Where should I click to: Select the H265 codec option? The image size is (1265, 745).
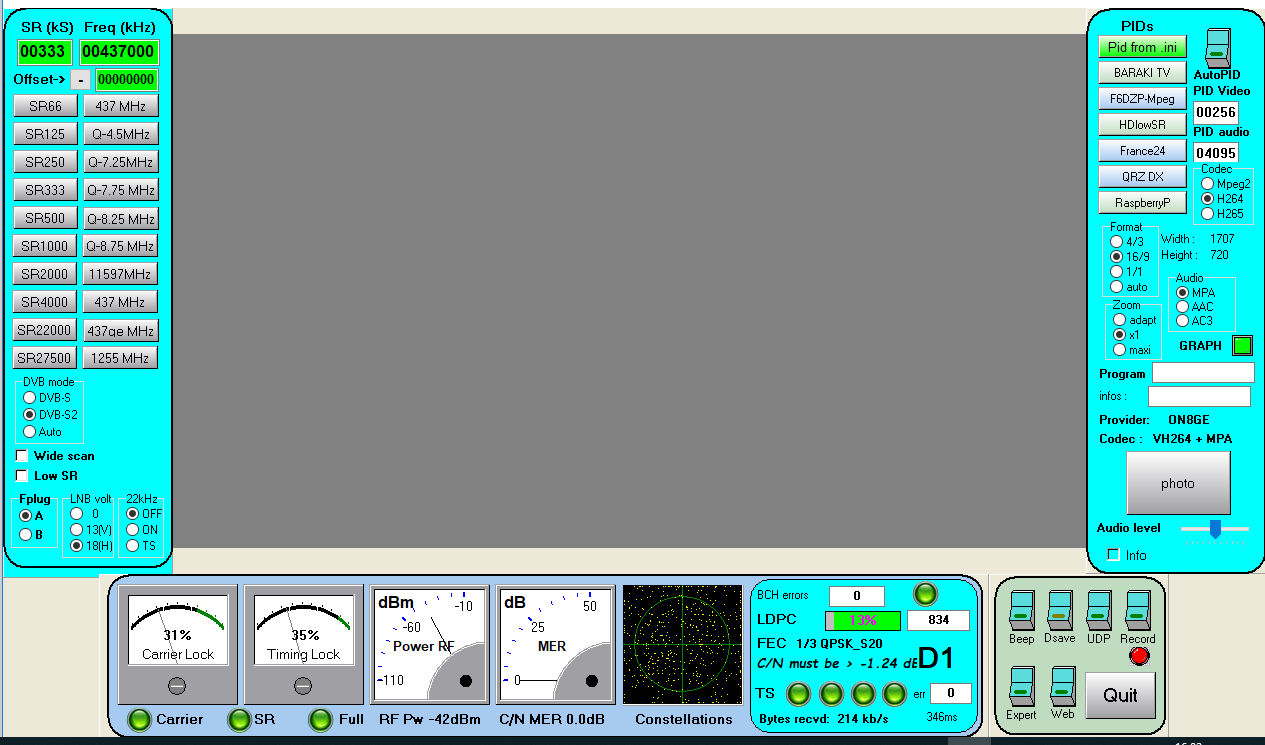(1207, 213)
